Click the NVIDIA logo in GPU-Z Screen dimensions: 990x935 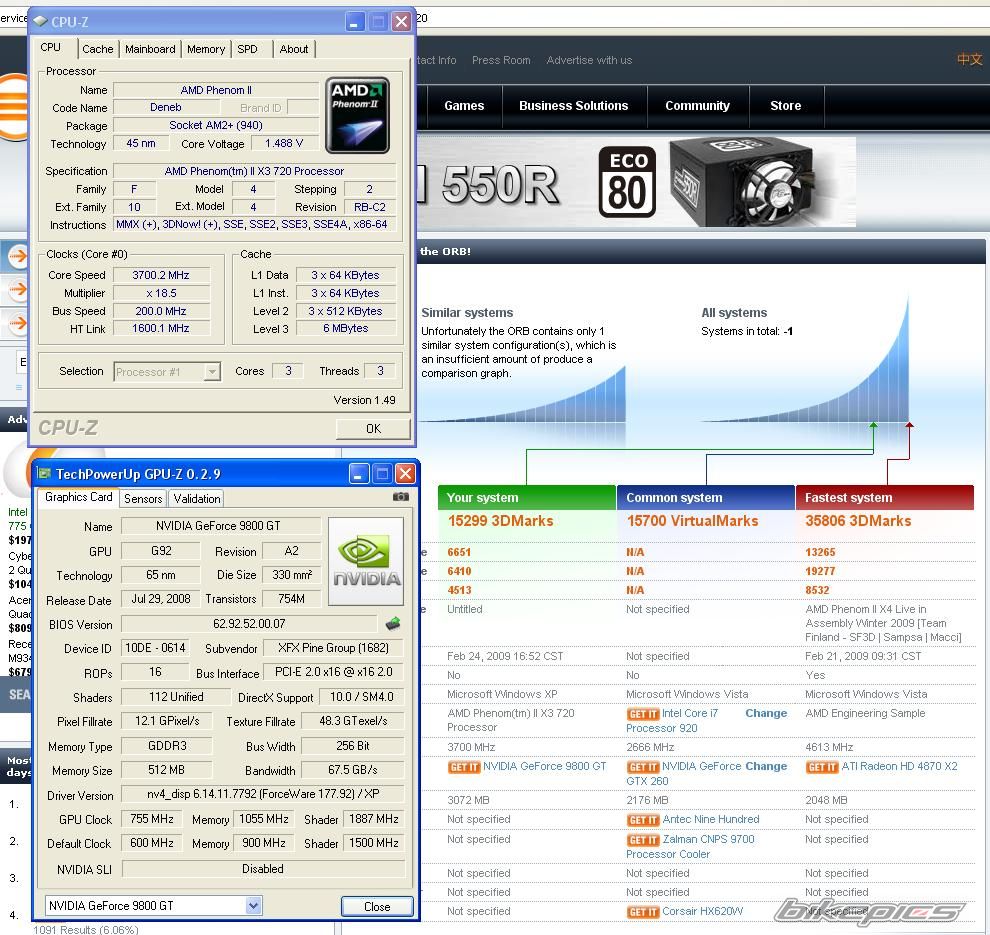click(366, 561)
